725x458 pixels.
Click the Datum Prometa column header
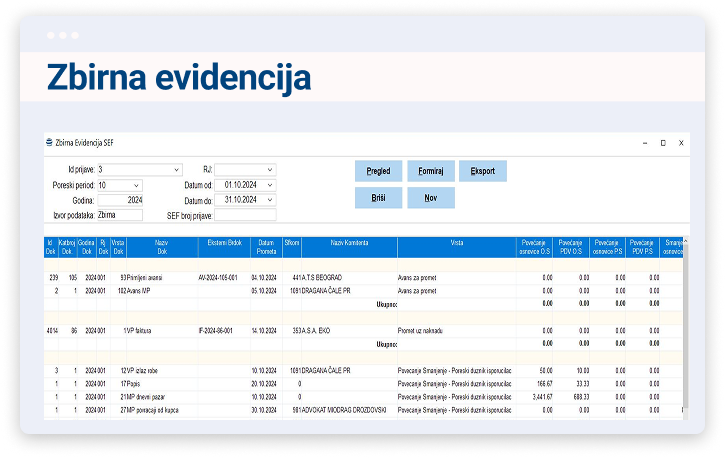click(265, 246)
